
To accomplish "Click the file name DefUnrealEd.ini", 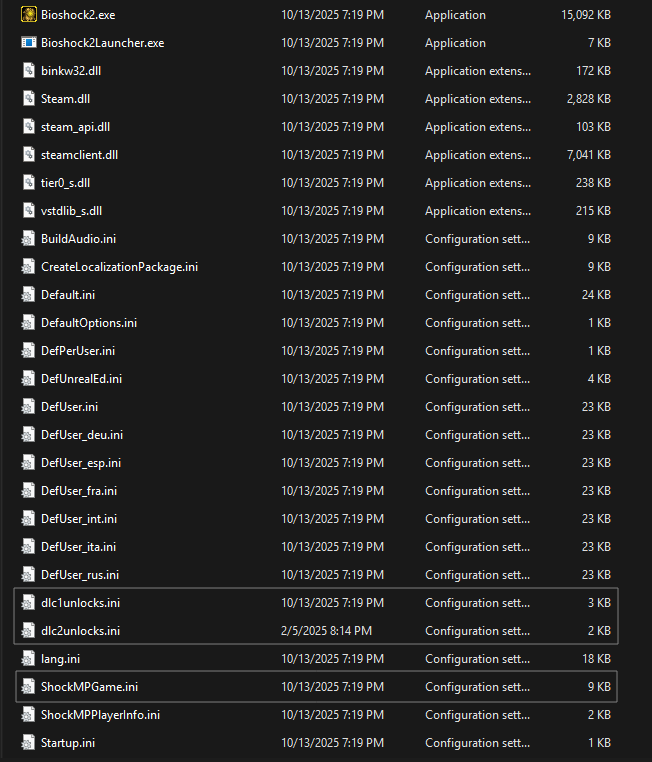I will (82, 379).
